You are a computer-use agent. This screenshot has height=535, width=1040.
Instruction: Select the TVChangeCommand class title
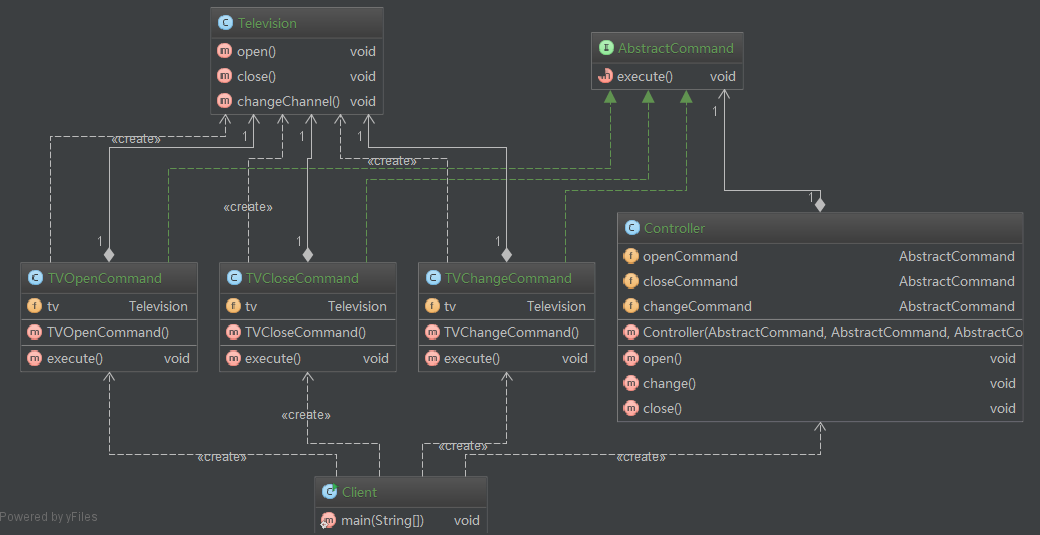click(507, 278)
